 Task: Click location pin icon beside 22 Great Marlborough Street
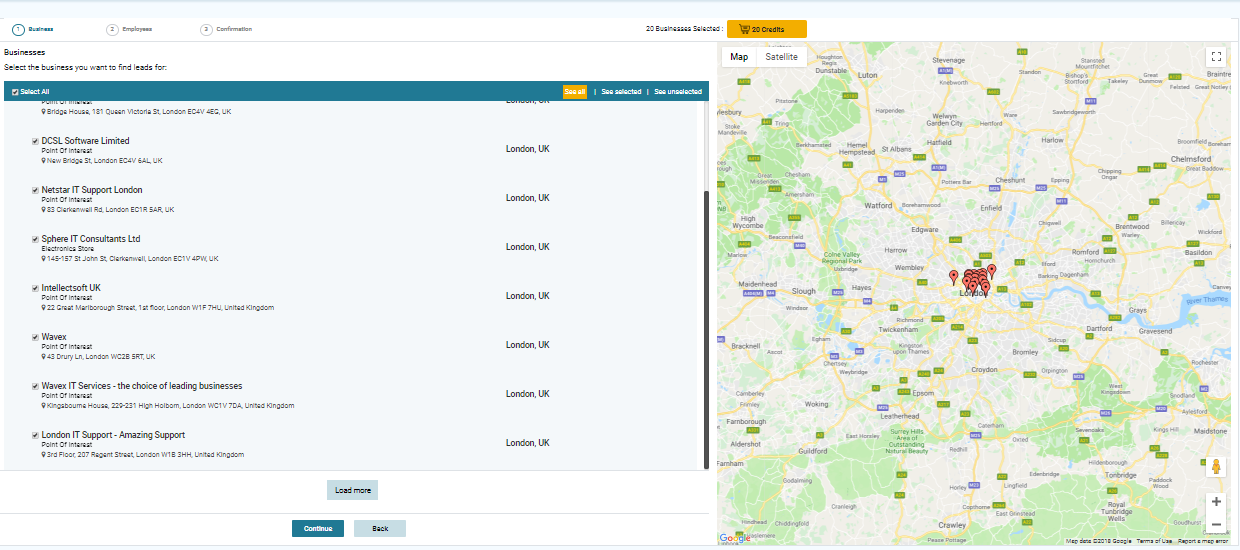pyautogui.click(x=43, y=307)
